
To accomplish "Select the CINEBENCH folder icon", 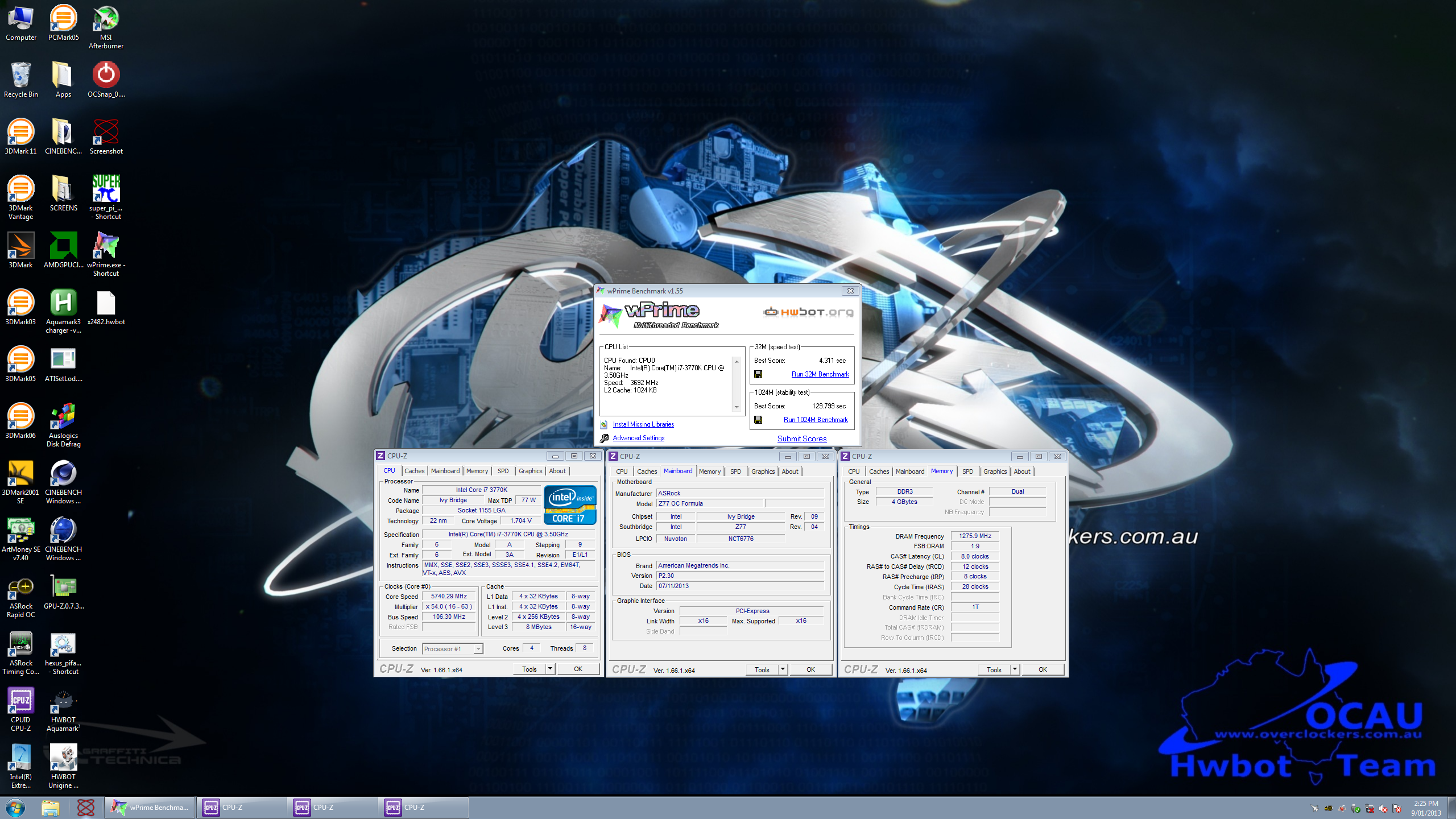I will 63,137.
